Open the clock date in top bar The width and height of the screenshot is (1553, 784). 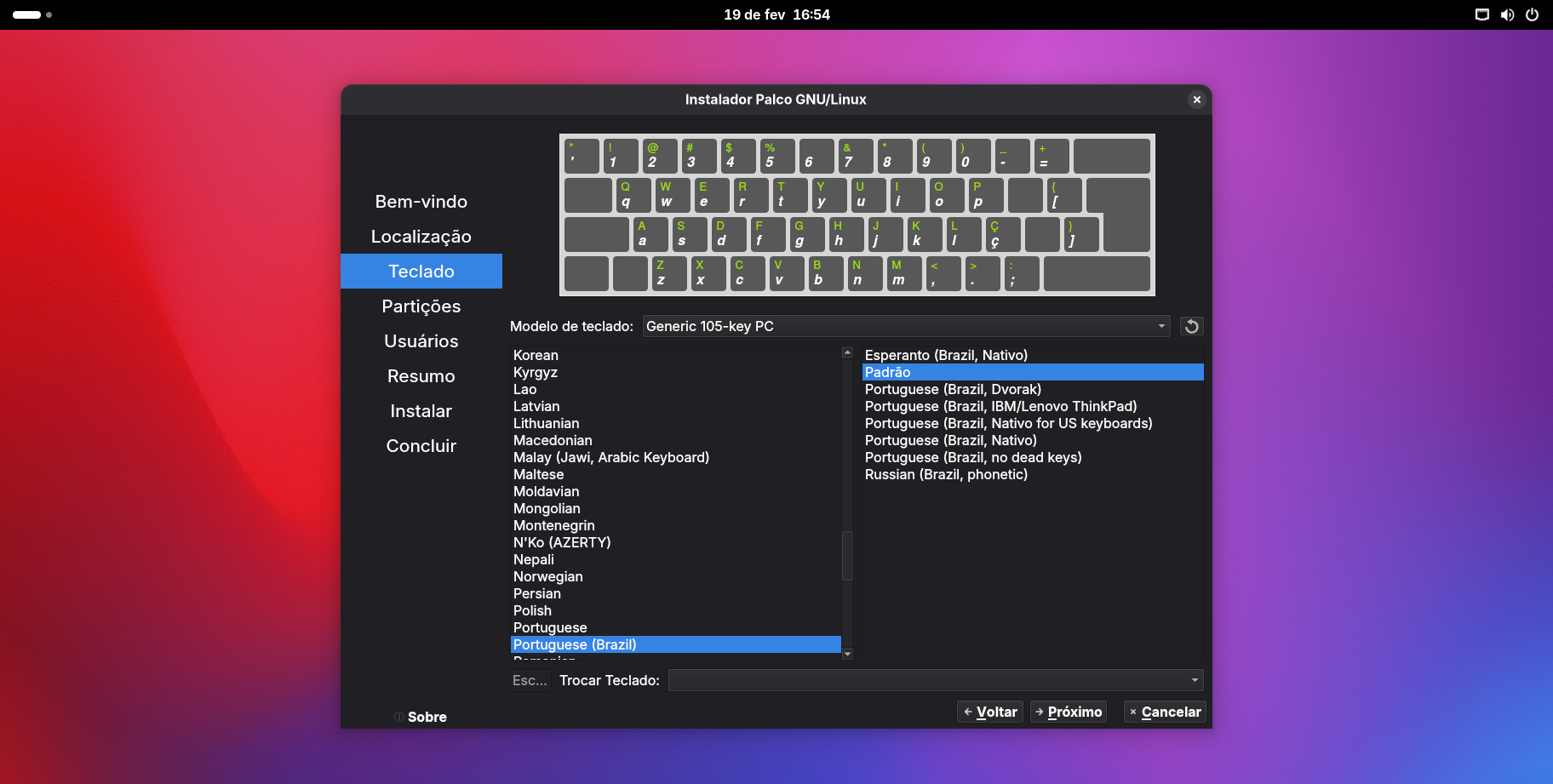point(776,14)
